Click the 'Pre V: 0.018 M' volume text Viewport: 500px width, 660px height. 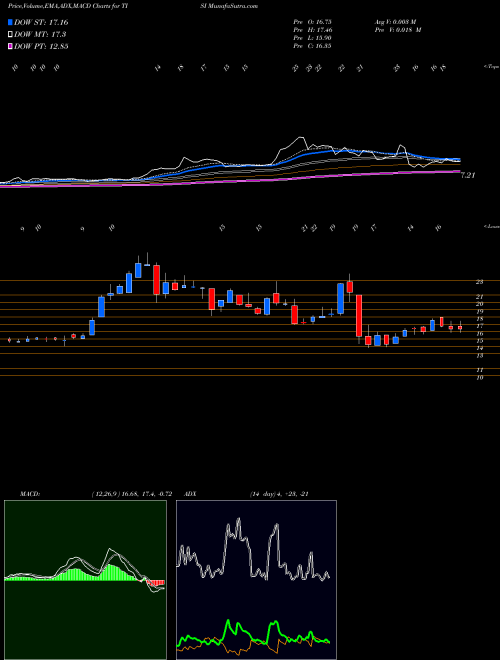[x=398, y=30]
